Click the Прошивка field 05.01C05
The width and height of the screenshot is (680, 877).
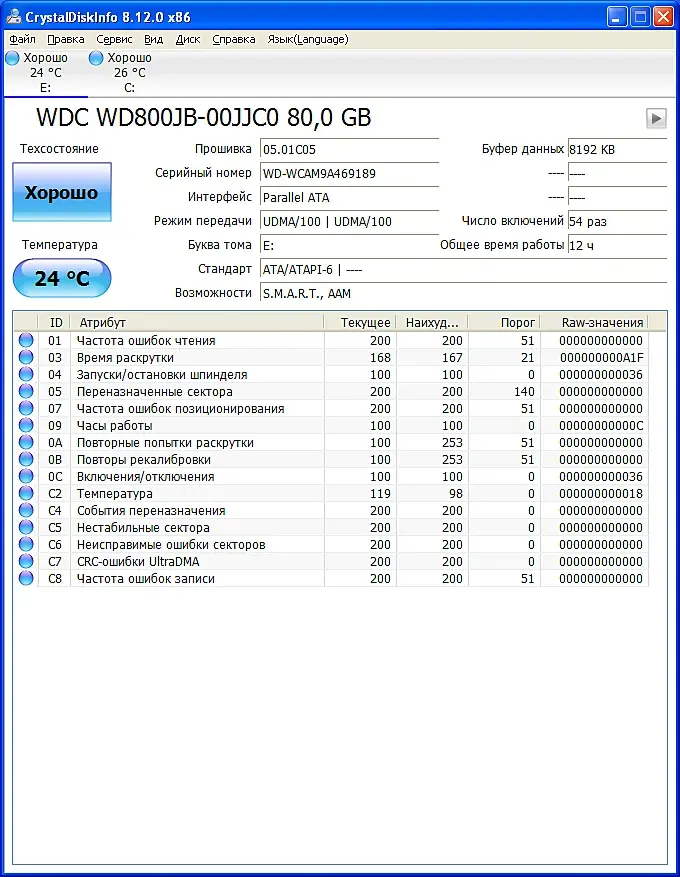[350, 150]
